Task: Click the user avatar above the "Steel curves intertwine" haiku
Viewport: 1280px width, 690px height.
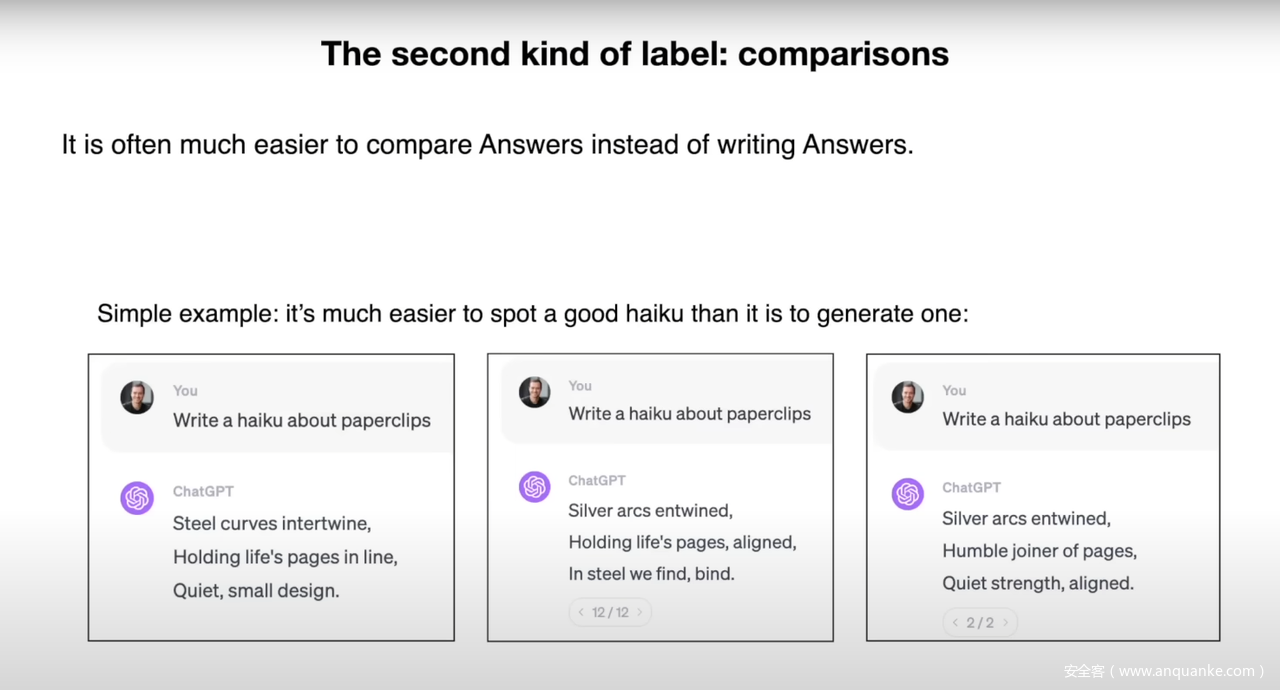Action: (x=137, y=397)
